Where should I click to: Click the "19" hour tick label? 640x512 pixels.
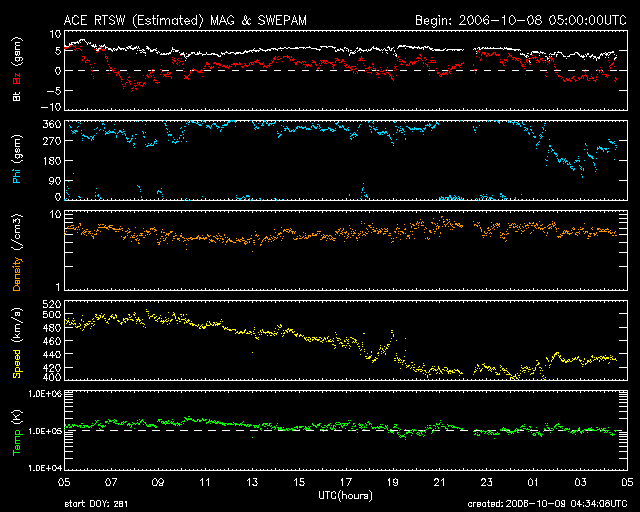[393, 483]
